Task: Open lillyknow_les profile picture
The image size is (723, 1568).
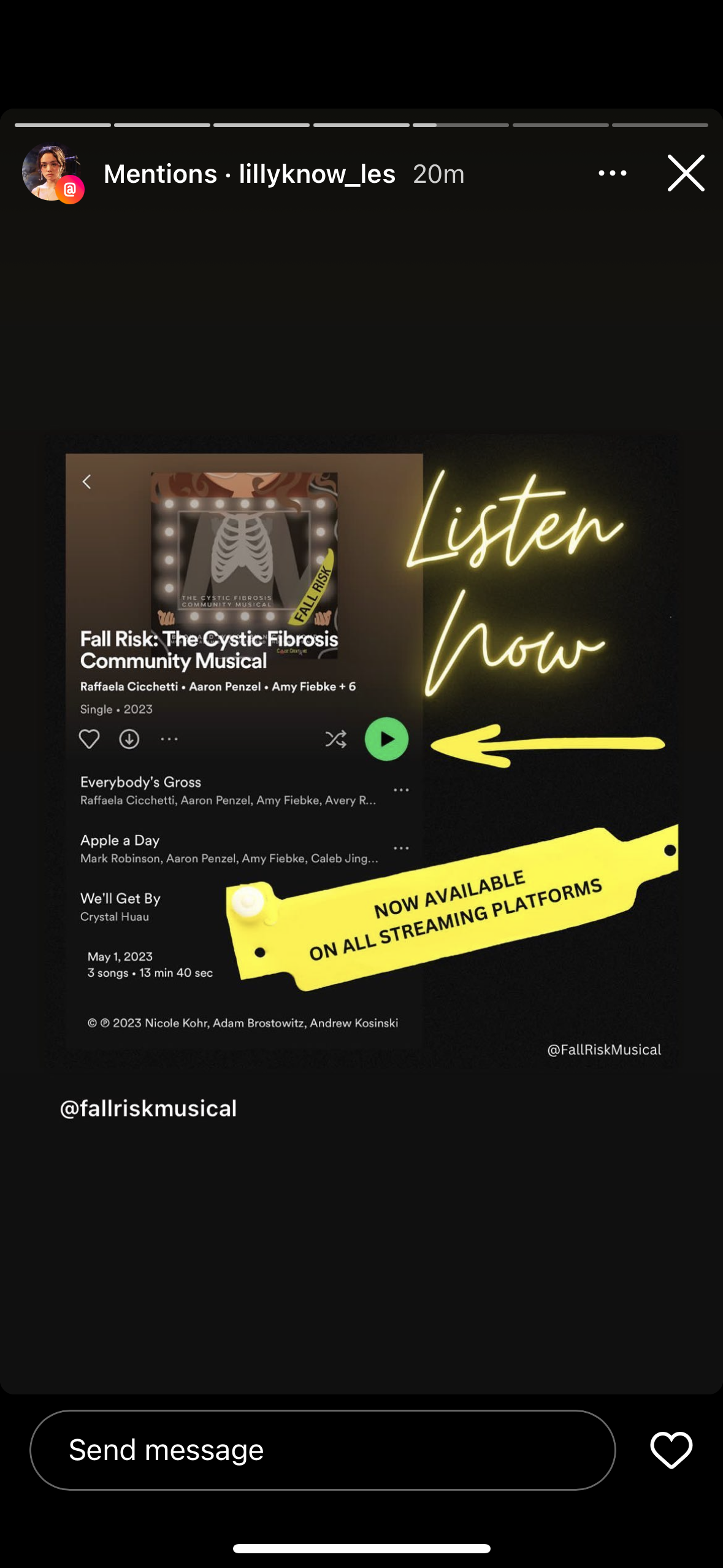Action: coord(50,172)
